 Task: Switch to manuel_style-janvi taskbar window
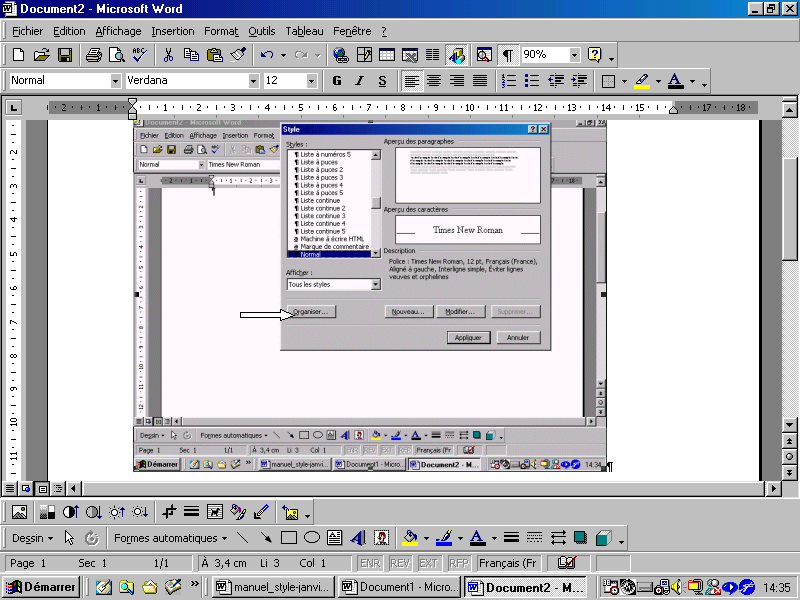[x=273, y=587]
